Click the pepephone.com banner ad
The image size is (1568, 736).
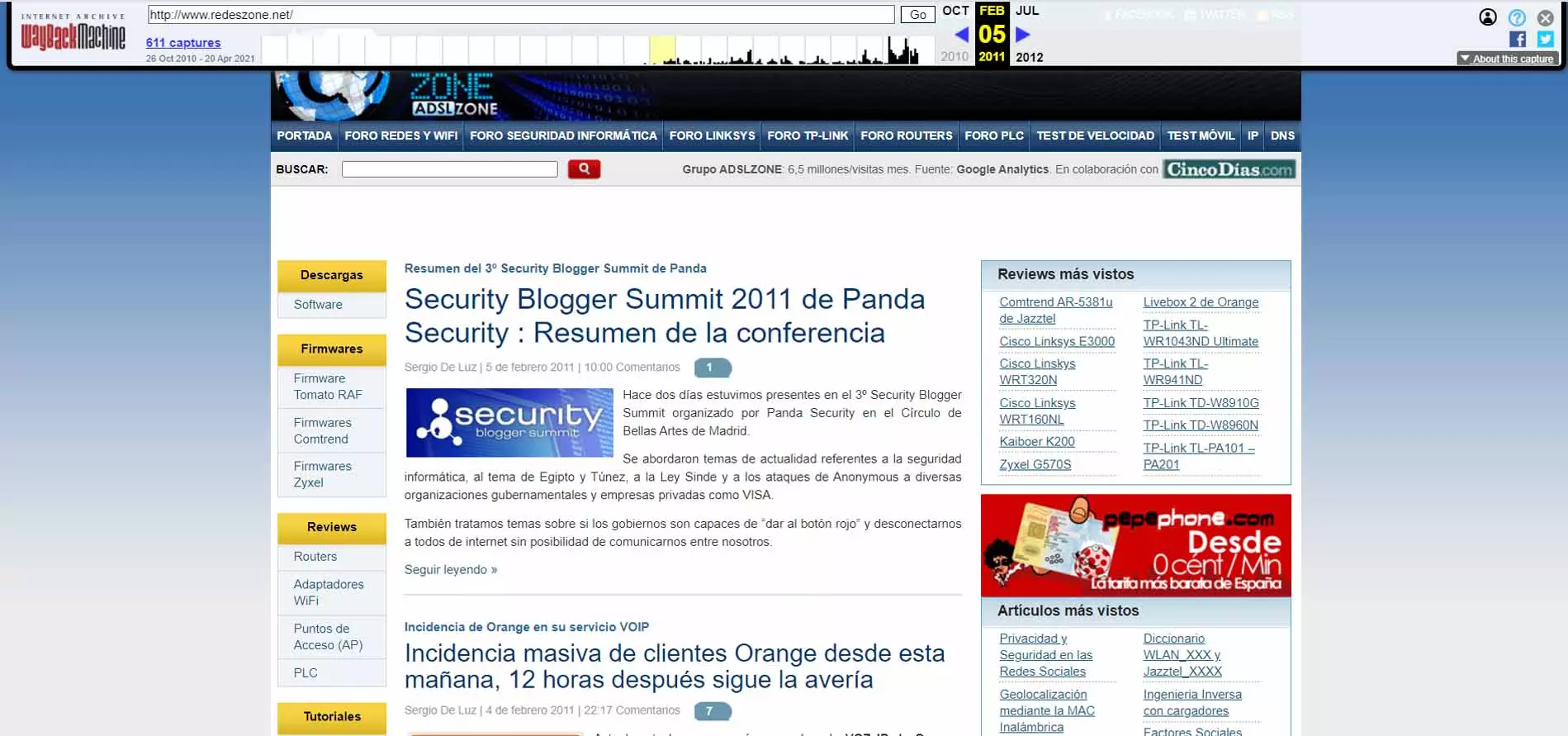tap(1135, 545)
